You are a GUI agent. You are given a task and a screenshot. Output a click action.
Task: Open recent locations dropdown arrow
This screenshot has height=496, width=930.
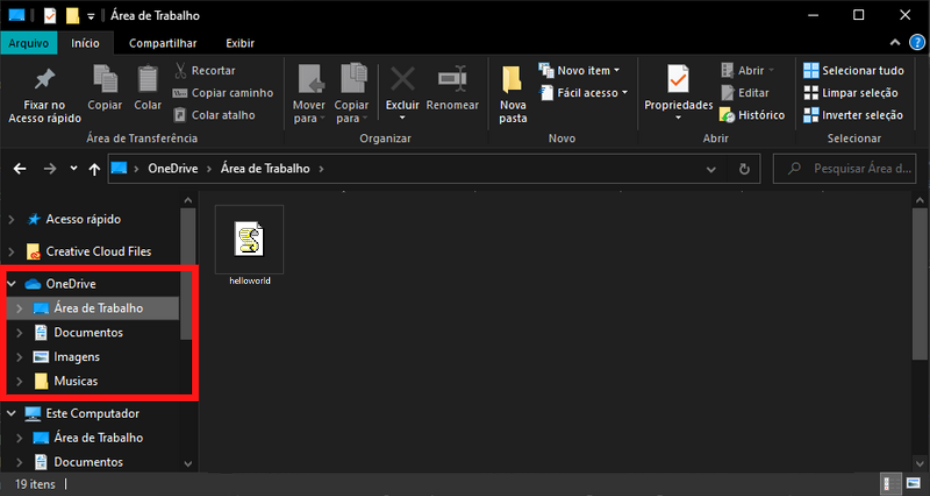(74, 168)
